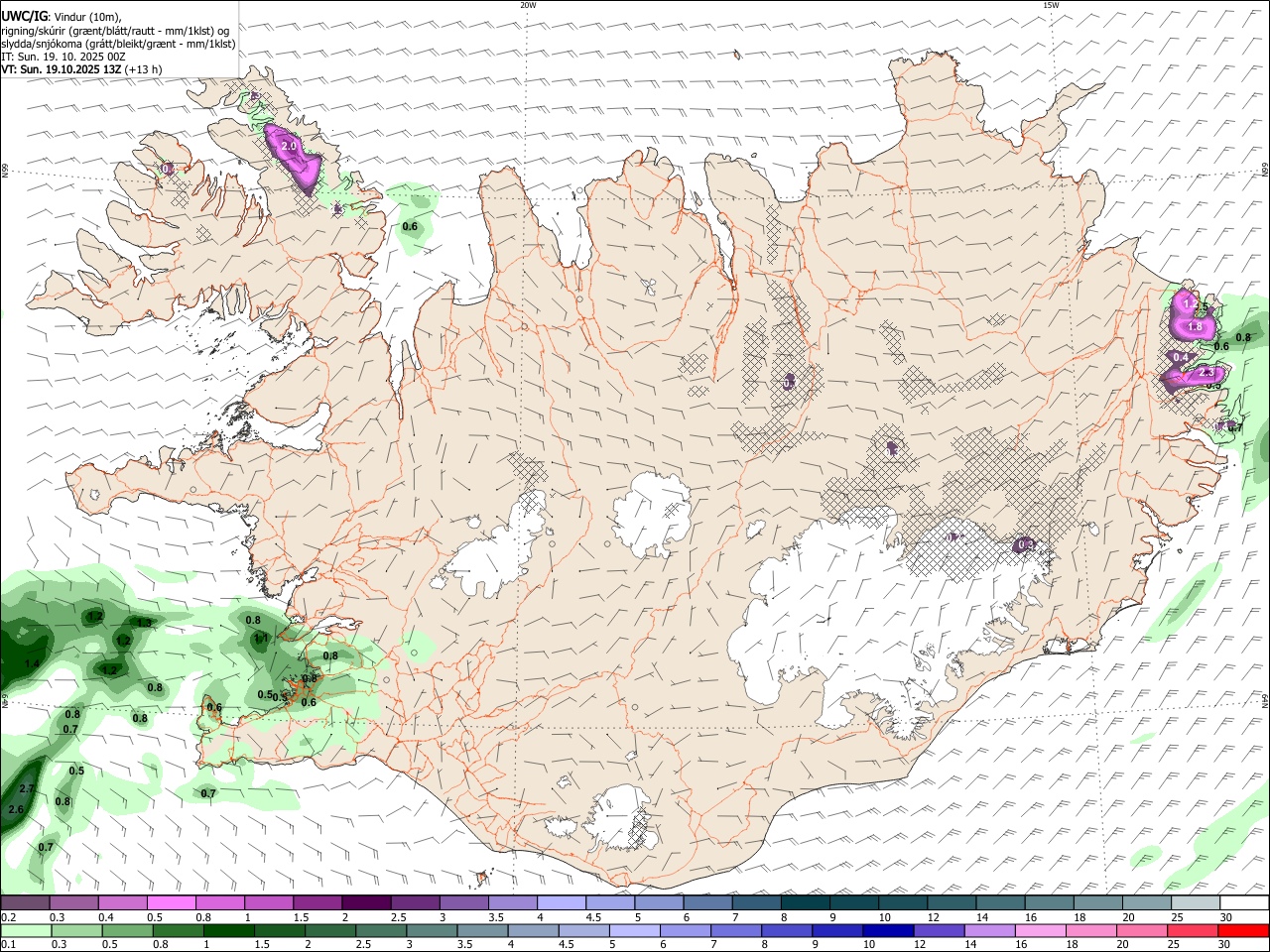The height and width of the screenshot is (952, 1270).
Task: Click the 'UWC/IG' title label
Action: 23,17
